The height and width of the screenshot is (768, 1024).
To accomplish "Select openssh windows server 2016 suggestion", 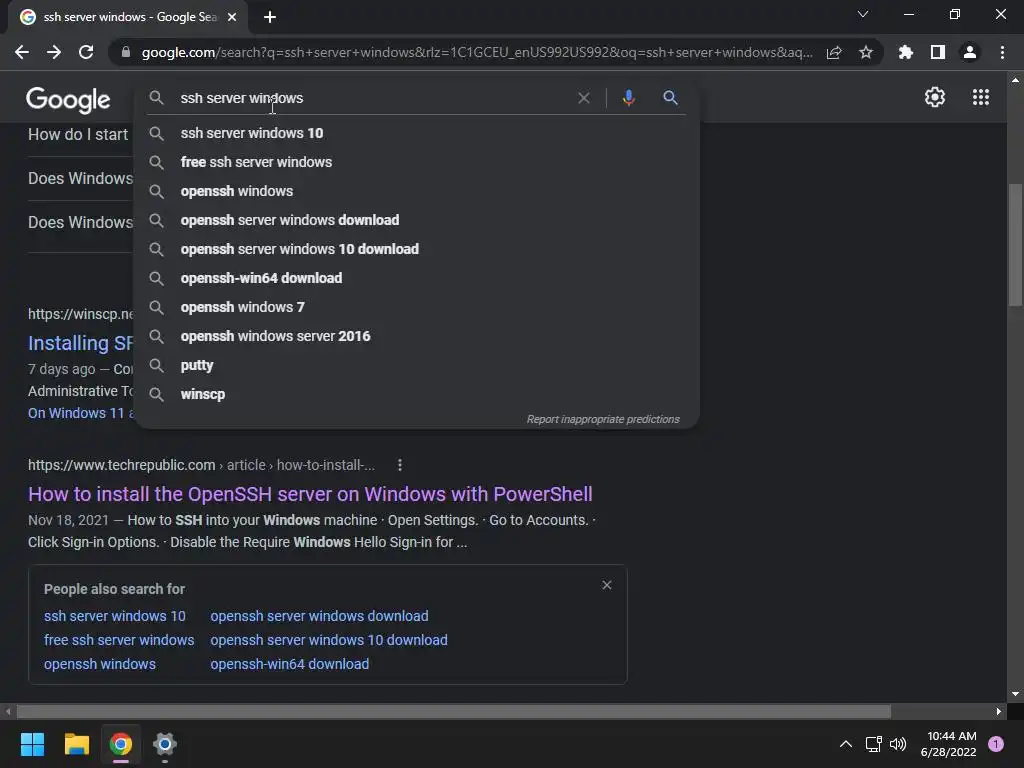I will [x=417, y=336].
